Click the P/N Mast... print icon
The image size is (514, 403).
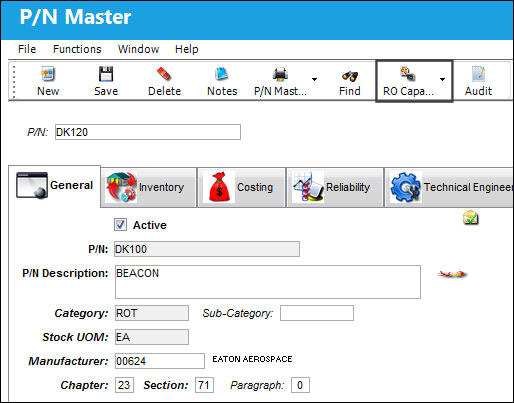[280, 74]
